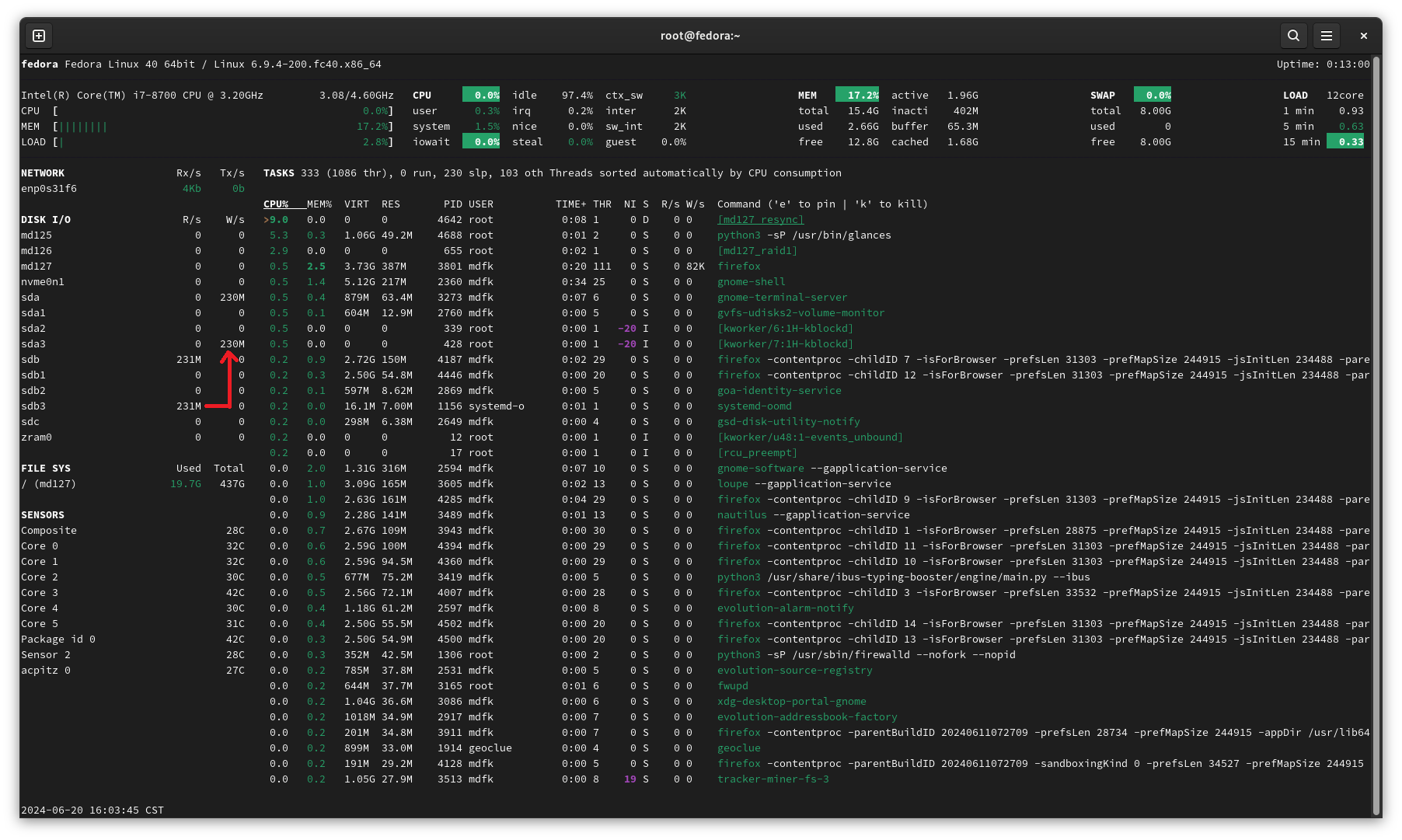1402x840 pixels.
Task: Click the fedora hostname at top left
Action: click(40, 64)
